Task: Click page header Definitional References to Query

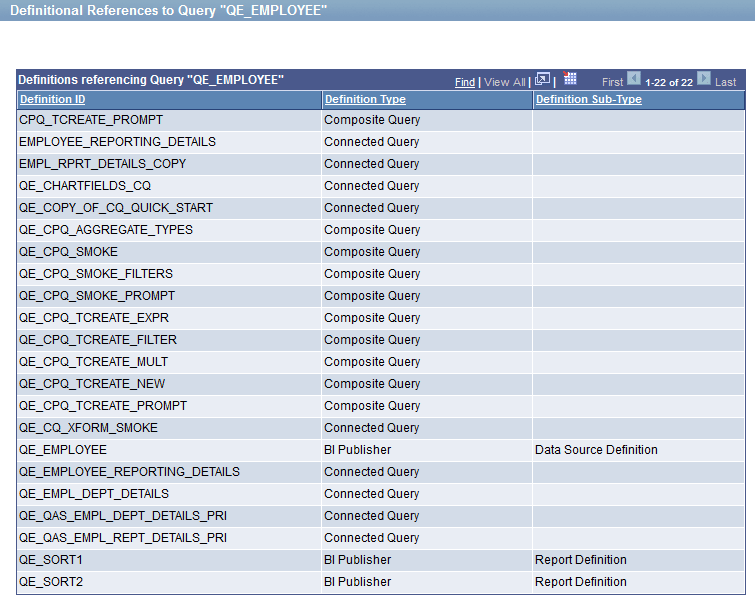Action: (169, 10)
